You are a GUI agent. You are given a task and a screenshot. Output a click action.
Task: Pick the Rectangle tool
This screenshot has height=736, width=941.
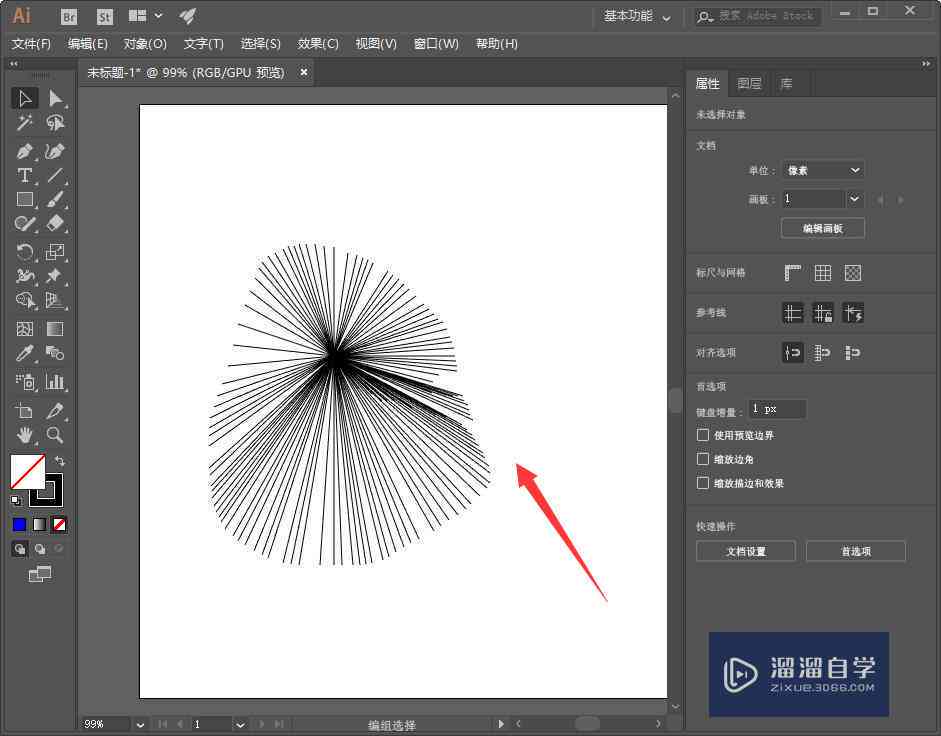[25, 199]
